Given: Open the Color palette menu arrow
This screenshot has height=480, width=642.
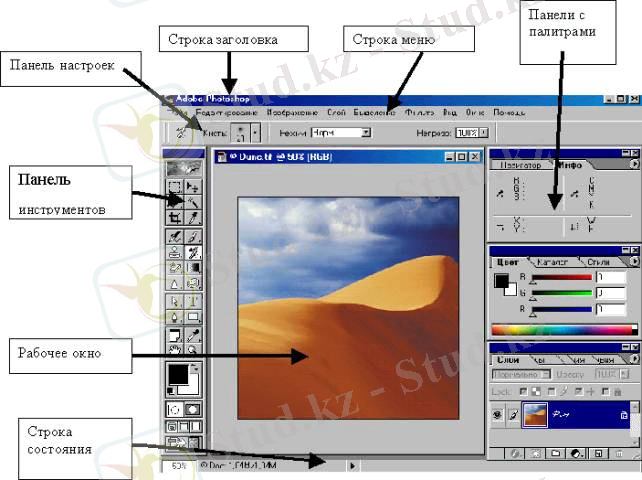Looking at the screenshot, I should tap(634, 261).
